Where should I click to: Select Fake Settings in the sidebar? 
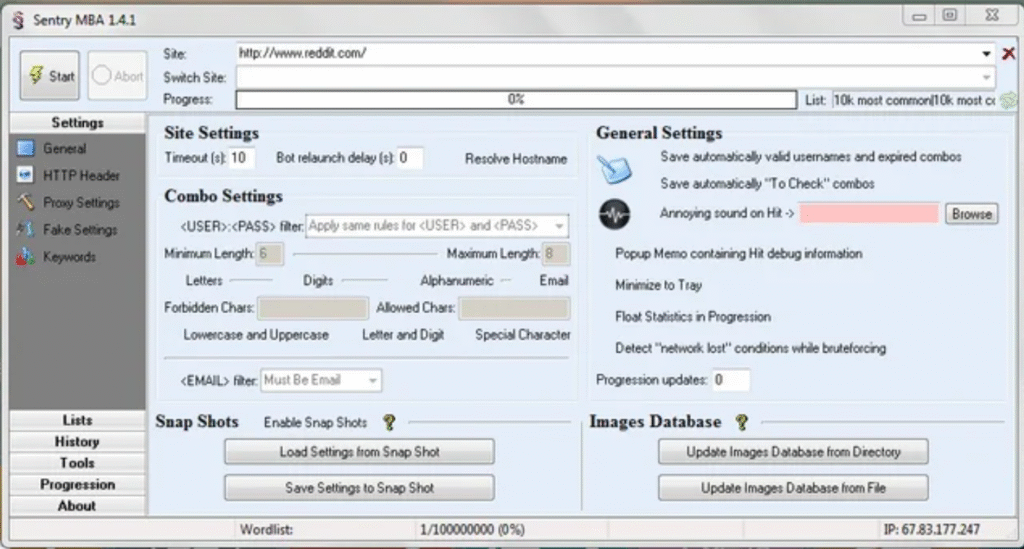(x=80, y=230)
